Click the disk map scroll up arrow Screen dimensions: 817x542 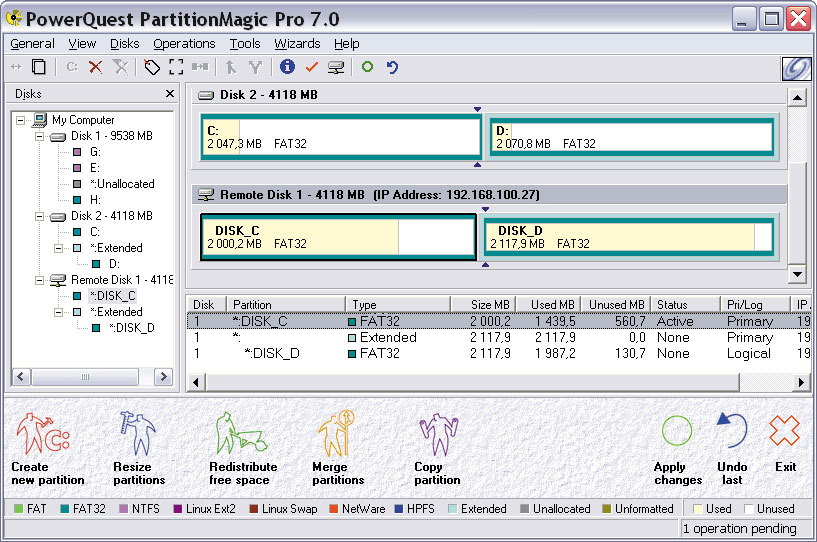[x=797, y=97]
